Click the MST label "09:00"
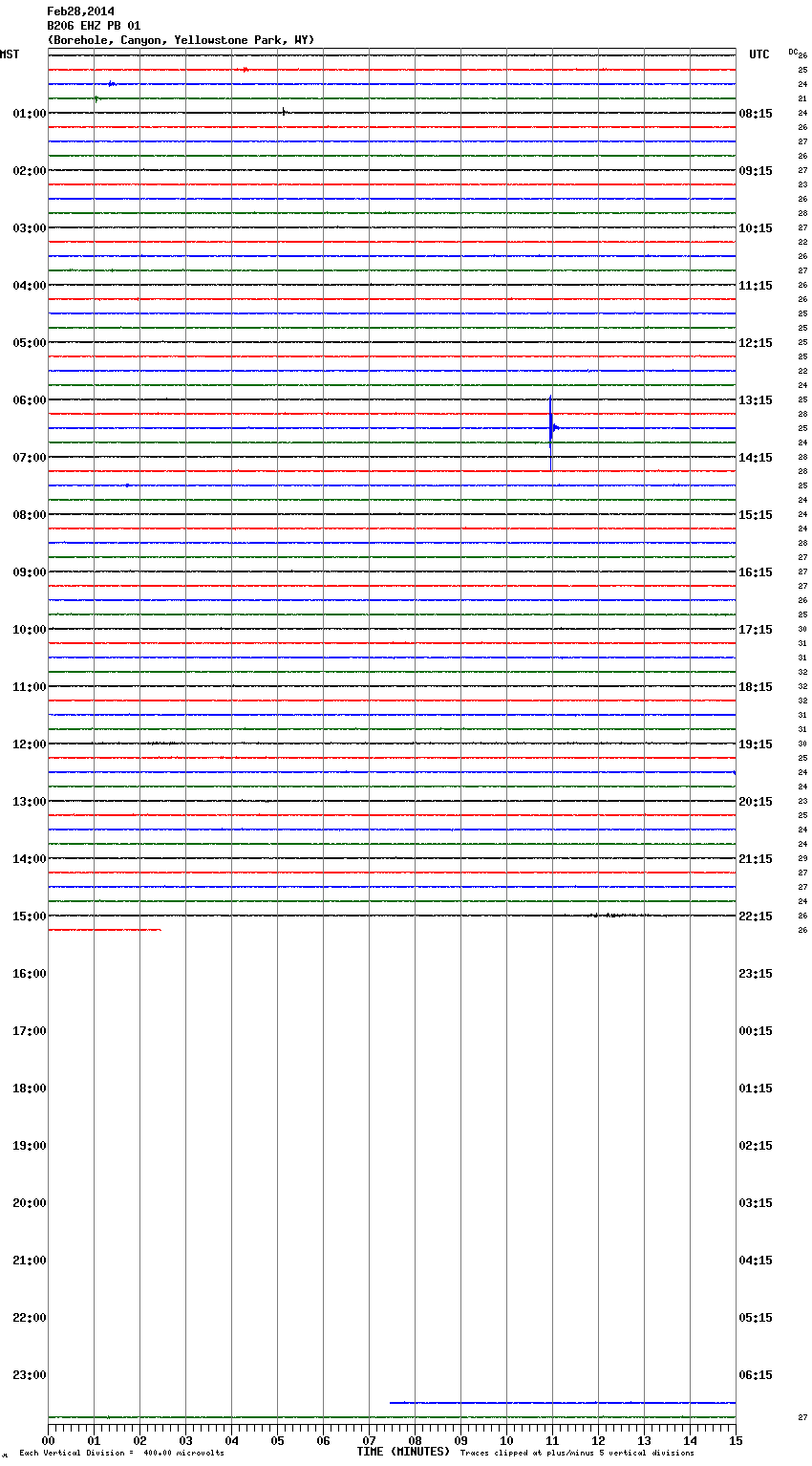The height and width of the screenshot is (1466, 812). point(30,572)
